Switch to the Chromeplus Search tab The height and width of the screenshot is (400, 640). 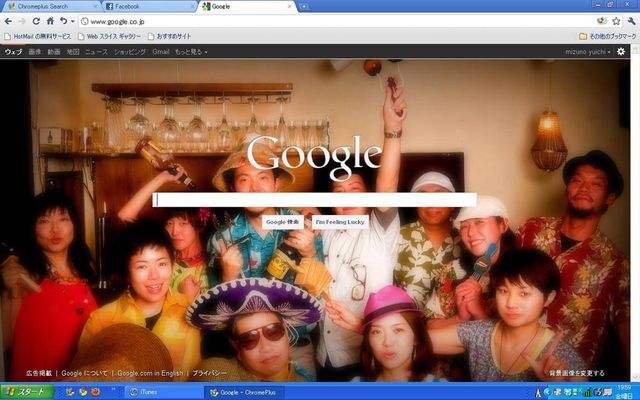(51, 7)
